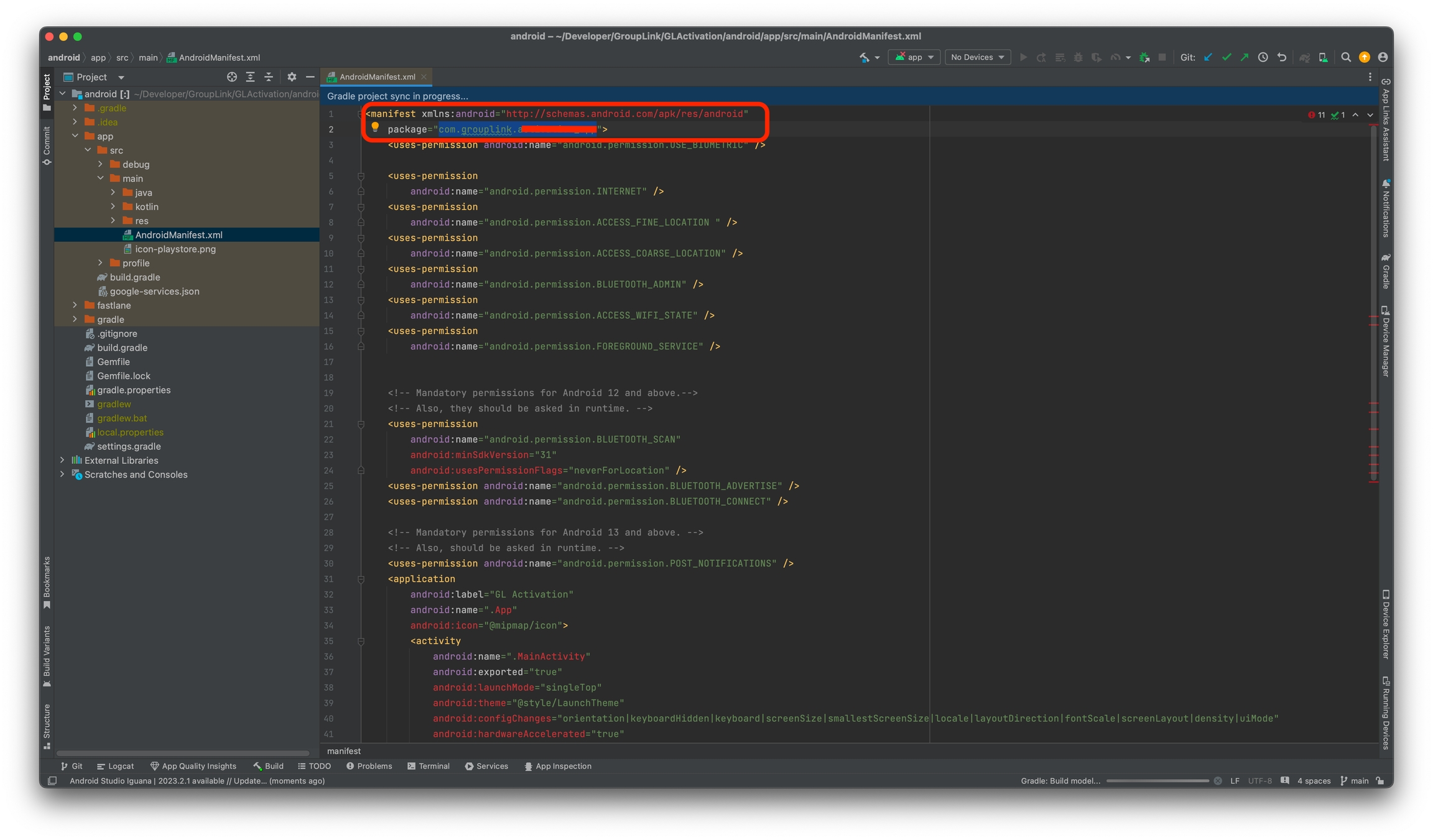The width and height of the screenshot is (1433, 840).
Task: Open Project panel settings gear
Action: tap(292, 77)
